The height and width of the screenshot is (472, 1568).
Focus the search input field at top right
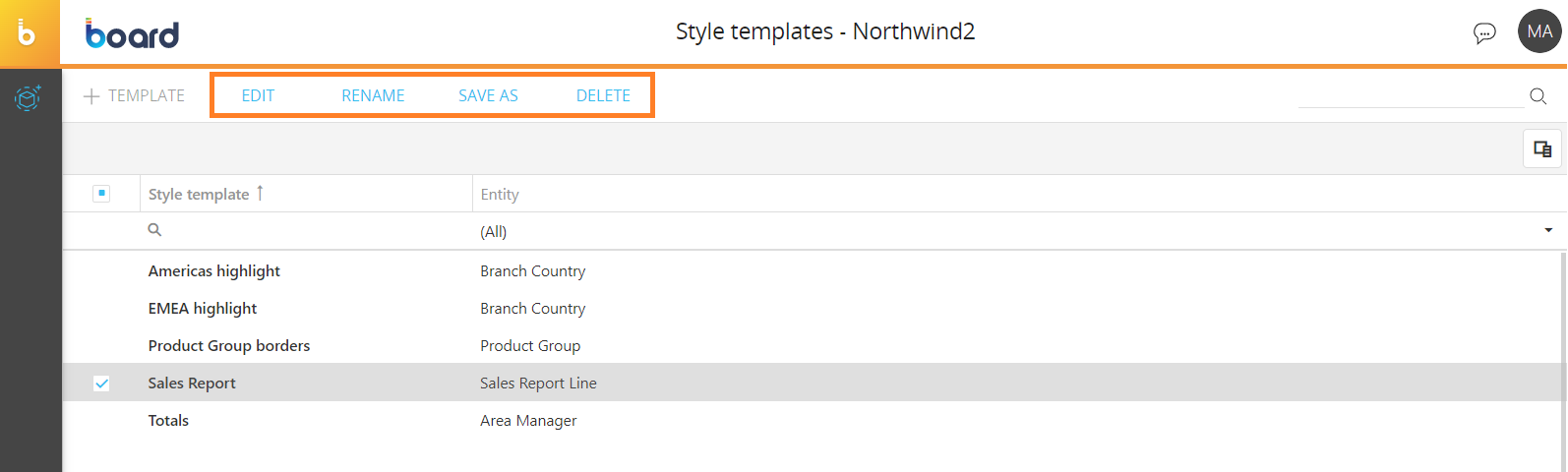(x=1410, y=95)
